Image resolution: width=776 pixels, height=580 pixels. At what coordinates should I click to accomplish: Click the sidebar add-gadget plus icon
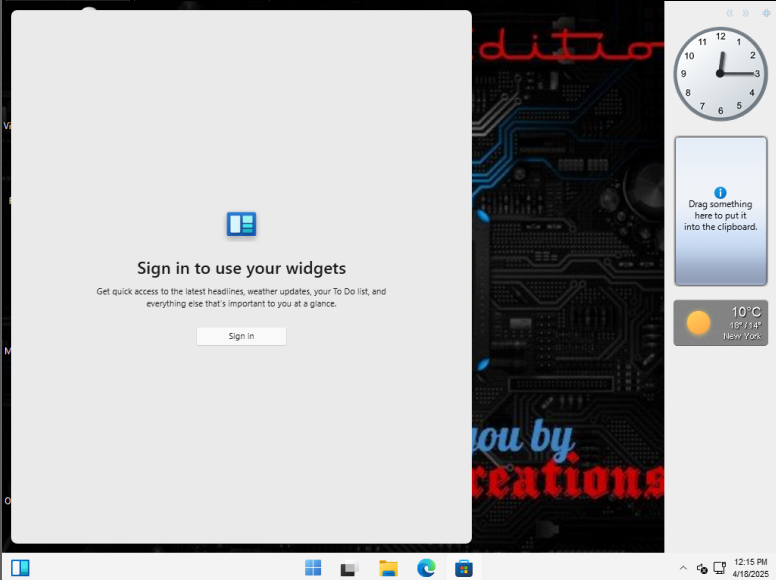click(x=766, y=13)
